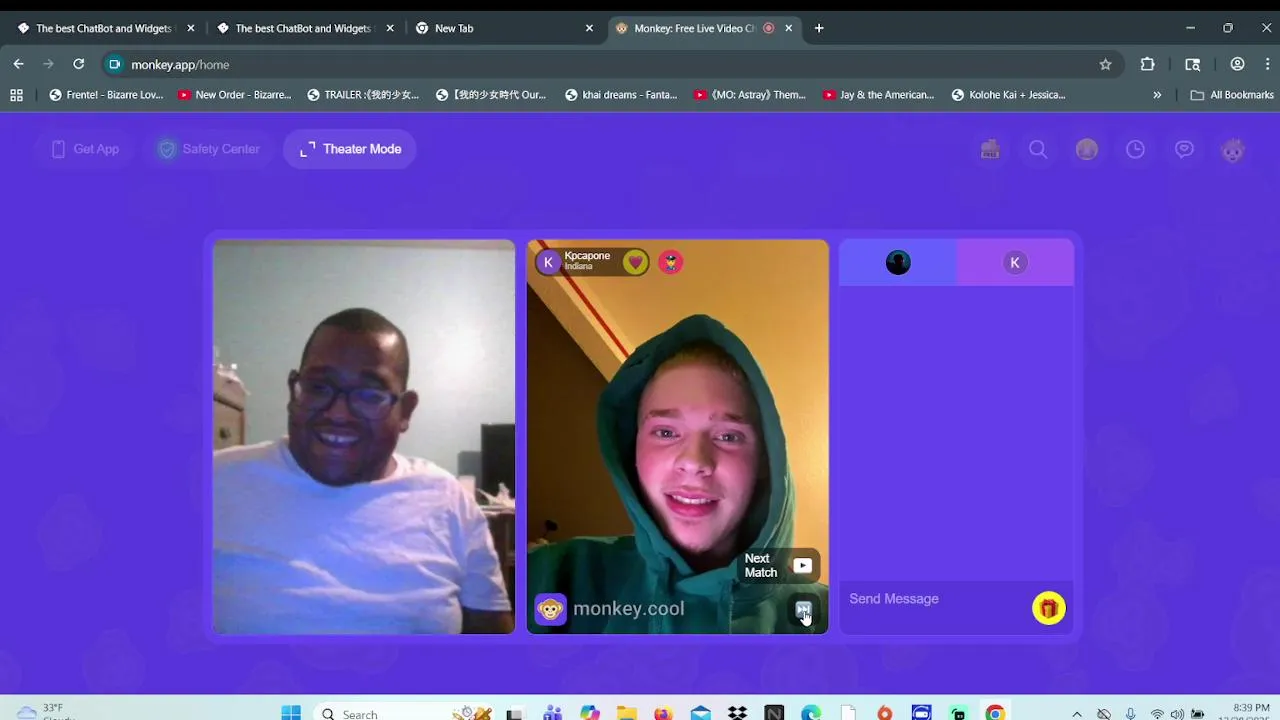Open the Frente! - Bizarre Lov... bookmark
1280x720 pixels.
106,95
